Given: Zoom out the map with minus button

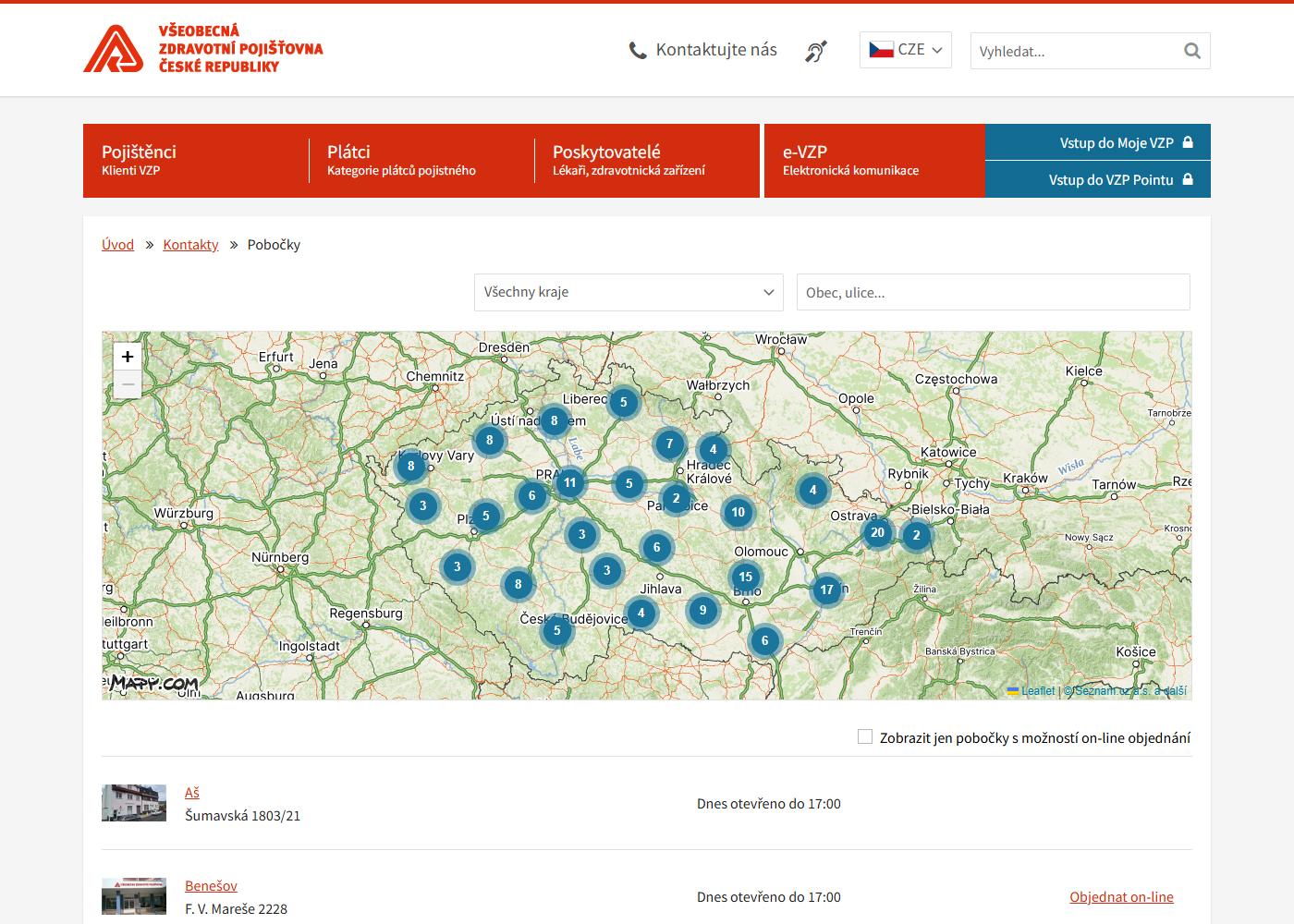Looking at the screenshot, I should point(128,384).
